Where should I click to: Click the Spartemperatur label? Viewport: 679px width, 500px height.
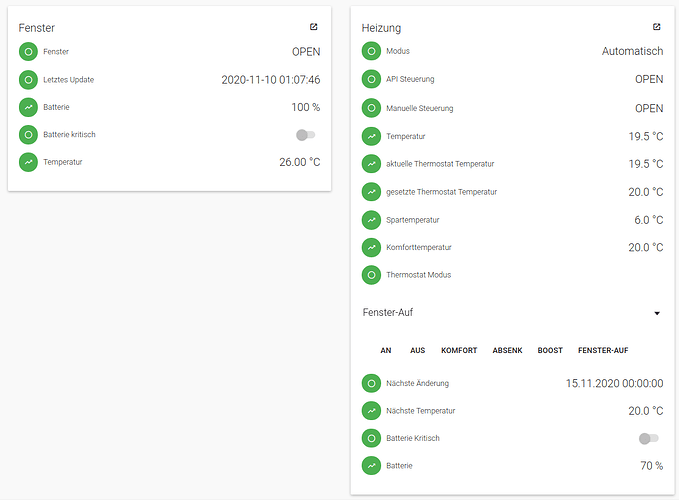click(413, 220)
